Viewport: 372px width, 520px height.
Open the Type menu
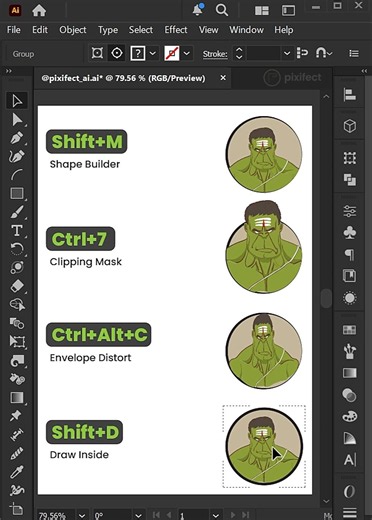click(108, 30)
